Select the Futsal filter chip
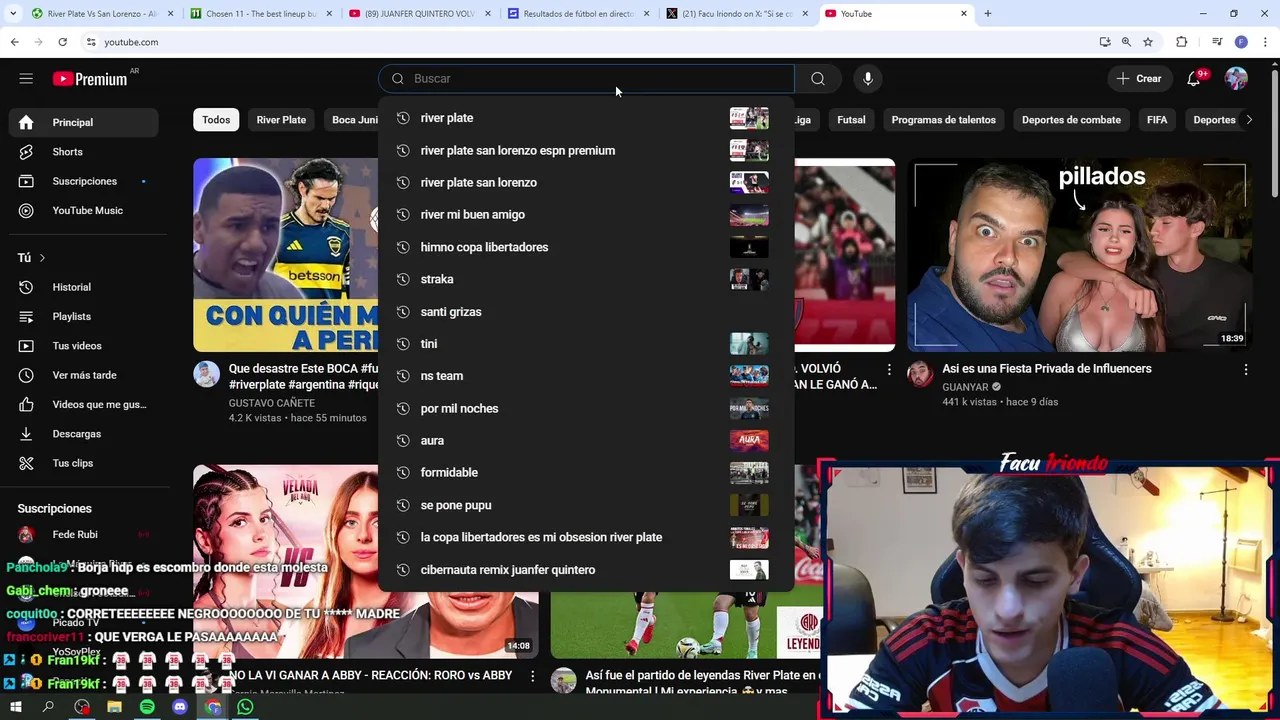 pos(851,120)
